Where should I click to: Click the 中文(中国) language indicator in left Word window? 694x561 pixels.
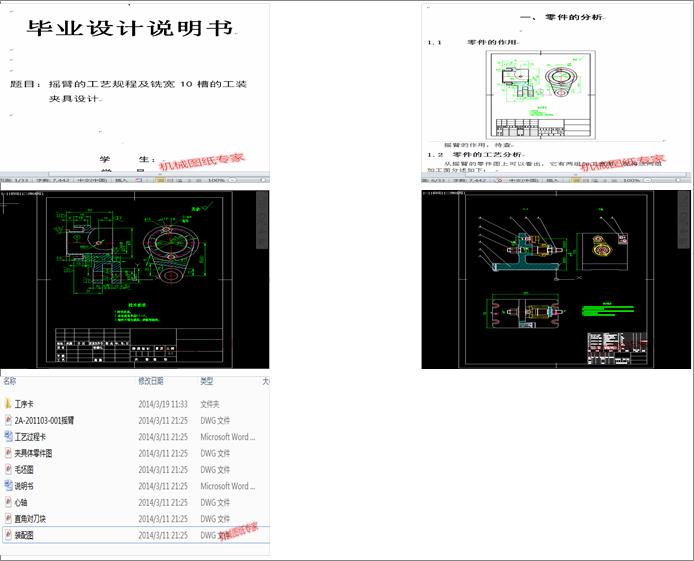93,180
